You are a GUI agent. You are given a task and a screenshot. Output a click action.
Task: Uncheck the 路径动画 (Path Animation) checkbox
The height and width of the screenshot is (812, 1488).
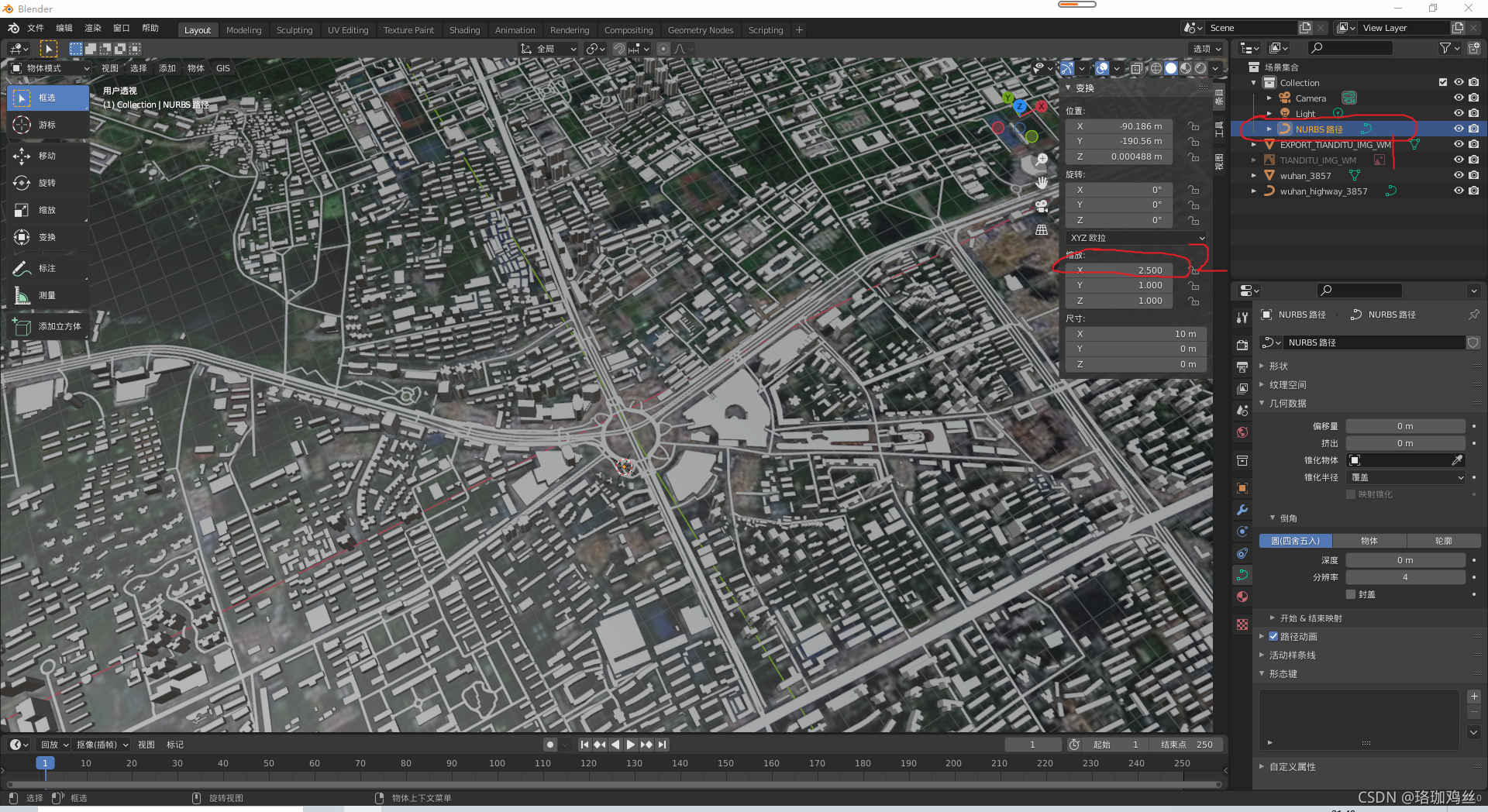click(1273, 636)
